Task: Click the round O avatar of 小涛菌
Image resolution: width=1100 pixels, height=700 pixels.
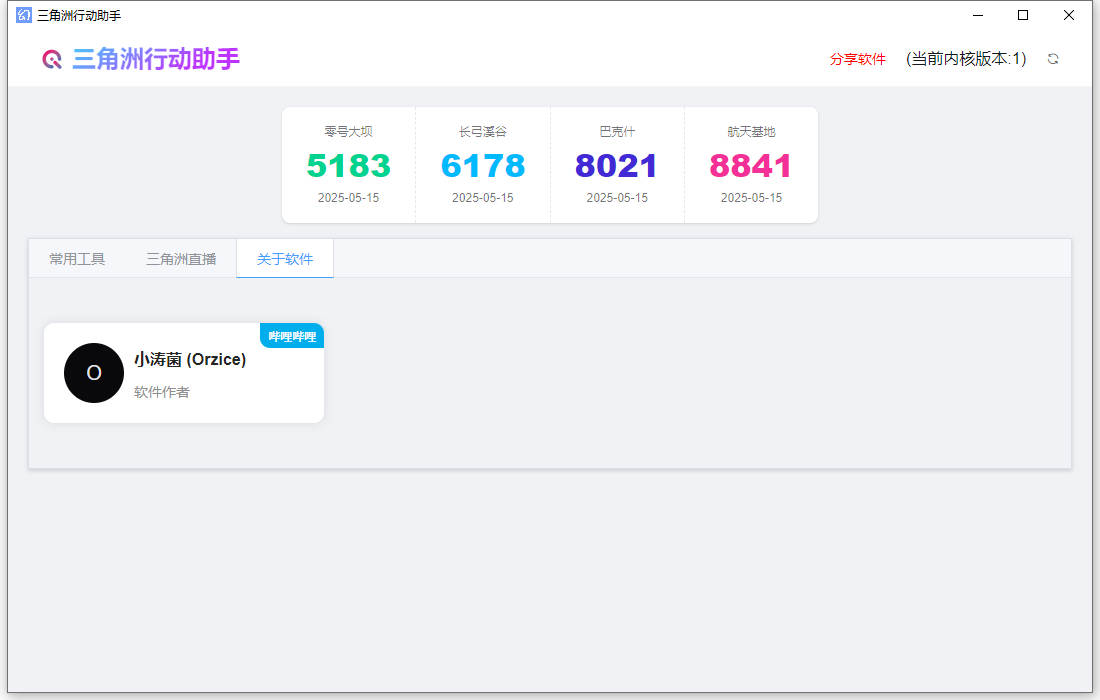Action: (94, 372)
